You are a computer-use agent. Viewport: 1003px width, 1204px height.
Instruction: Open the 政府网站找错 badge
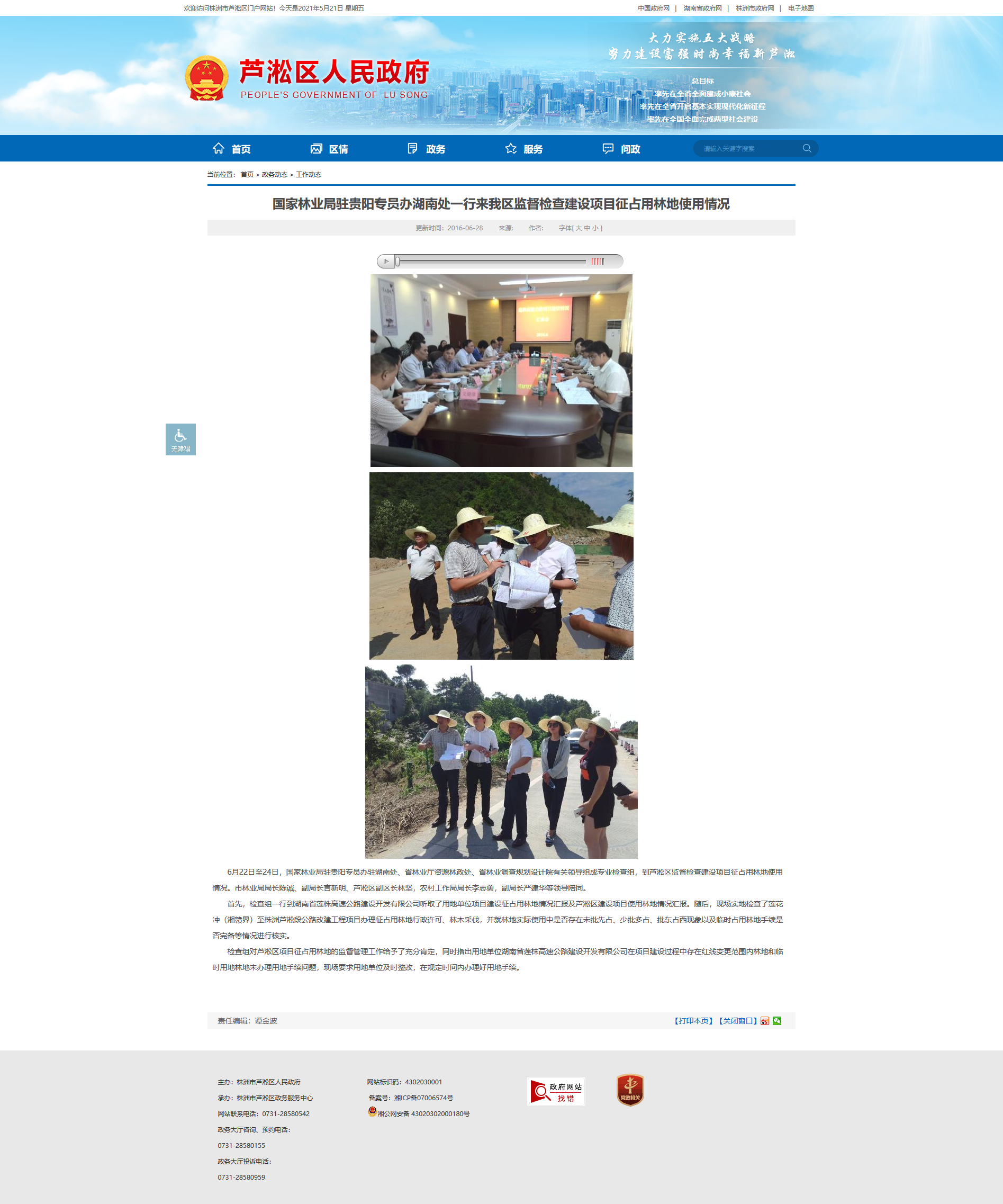click(x=556, y=1091)
